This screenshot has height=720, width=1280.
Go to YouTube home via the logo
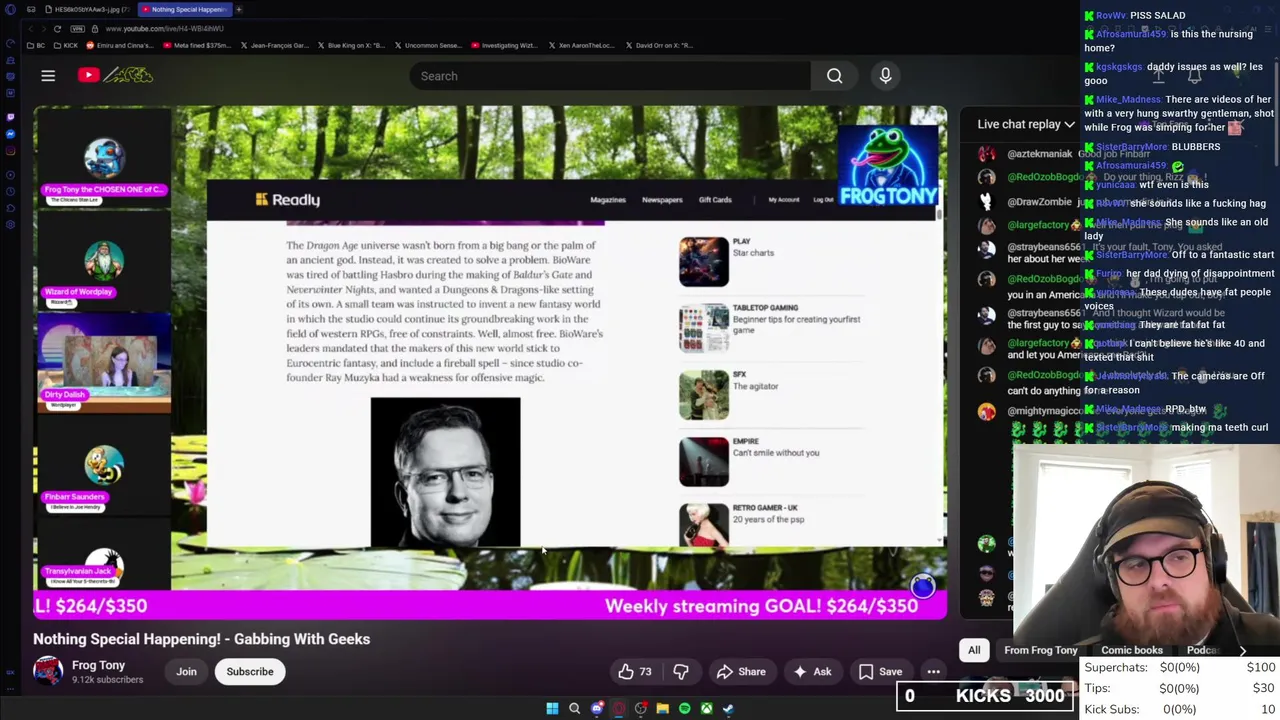[x=116, y=75]
